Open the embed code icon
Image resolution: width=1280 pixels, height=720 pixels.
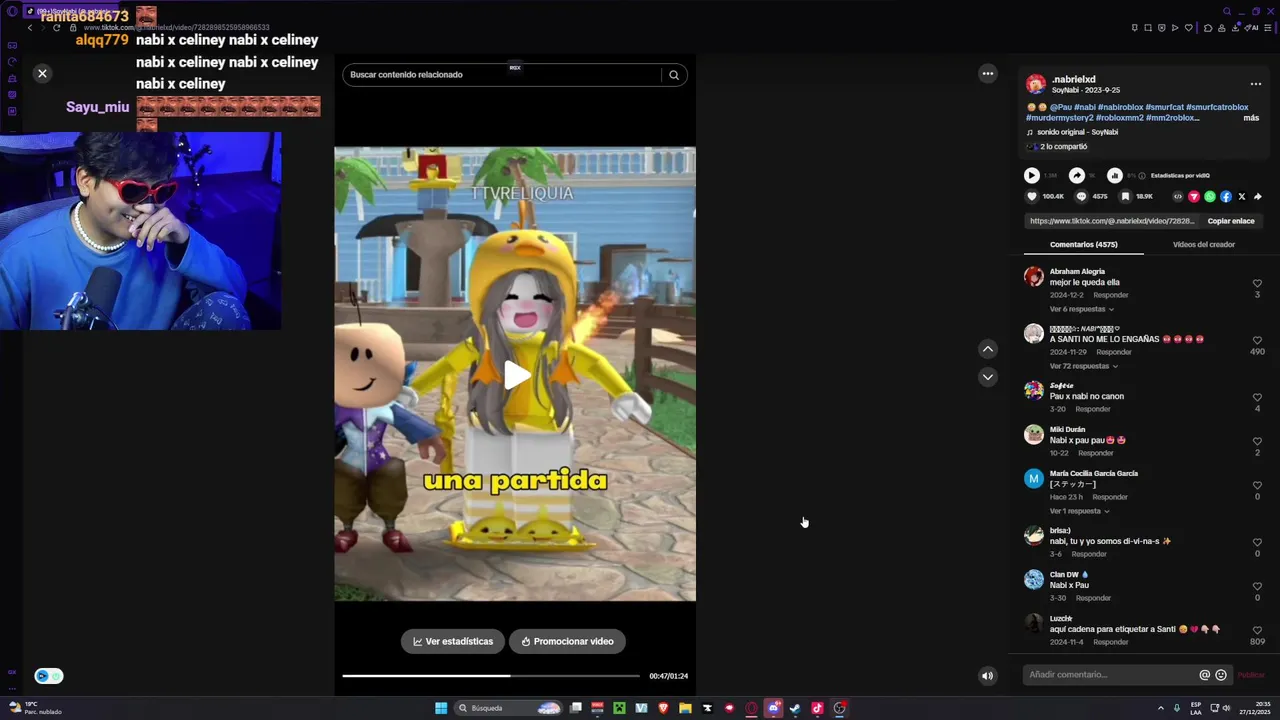point(1178,197)
